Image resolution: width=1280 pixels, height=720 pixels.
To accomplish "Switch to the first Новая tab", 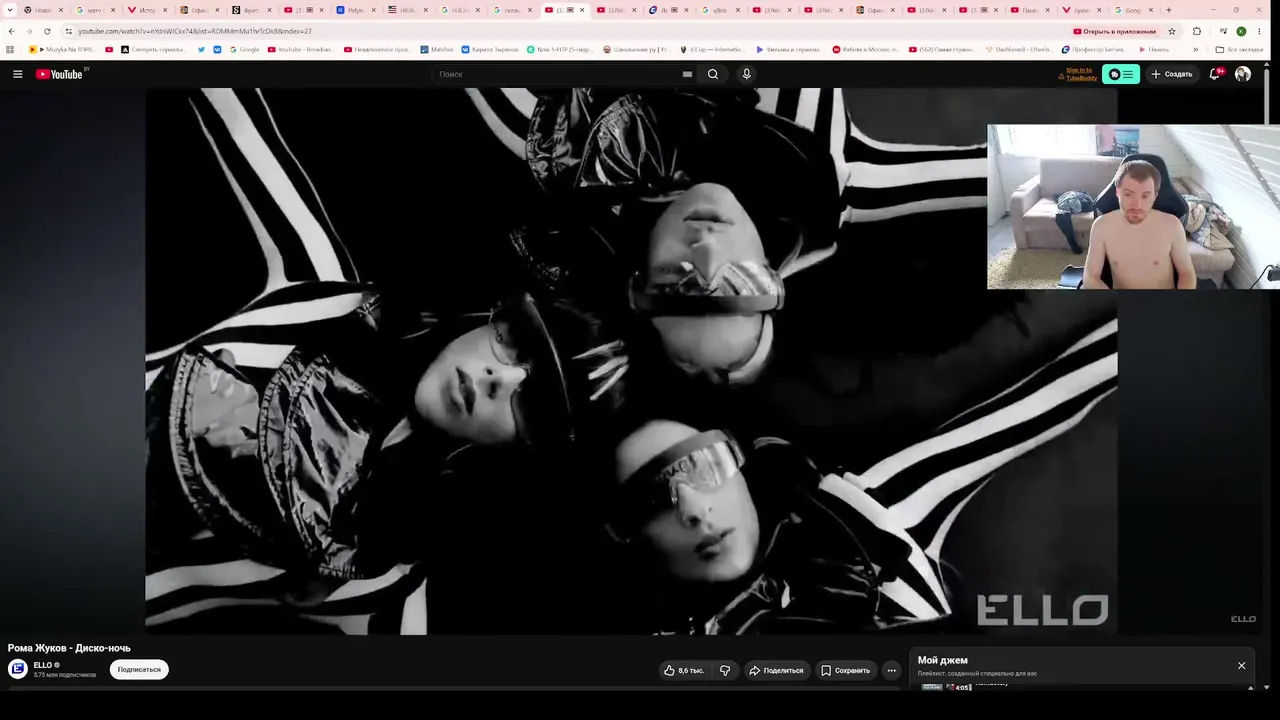I will tap(42, 10).
